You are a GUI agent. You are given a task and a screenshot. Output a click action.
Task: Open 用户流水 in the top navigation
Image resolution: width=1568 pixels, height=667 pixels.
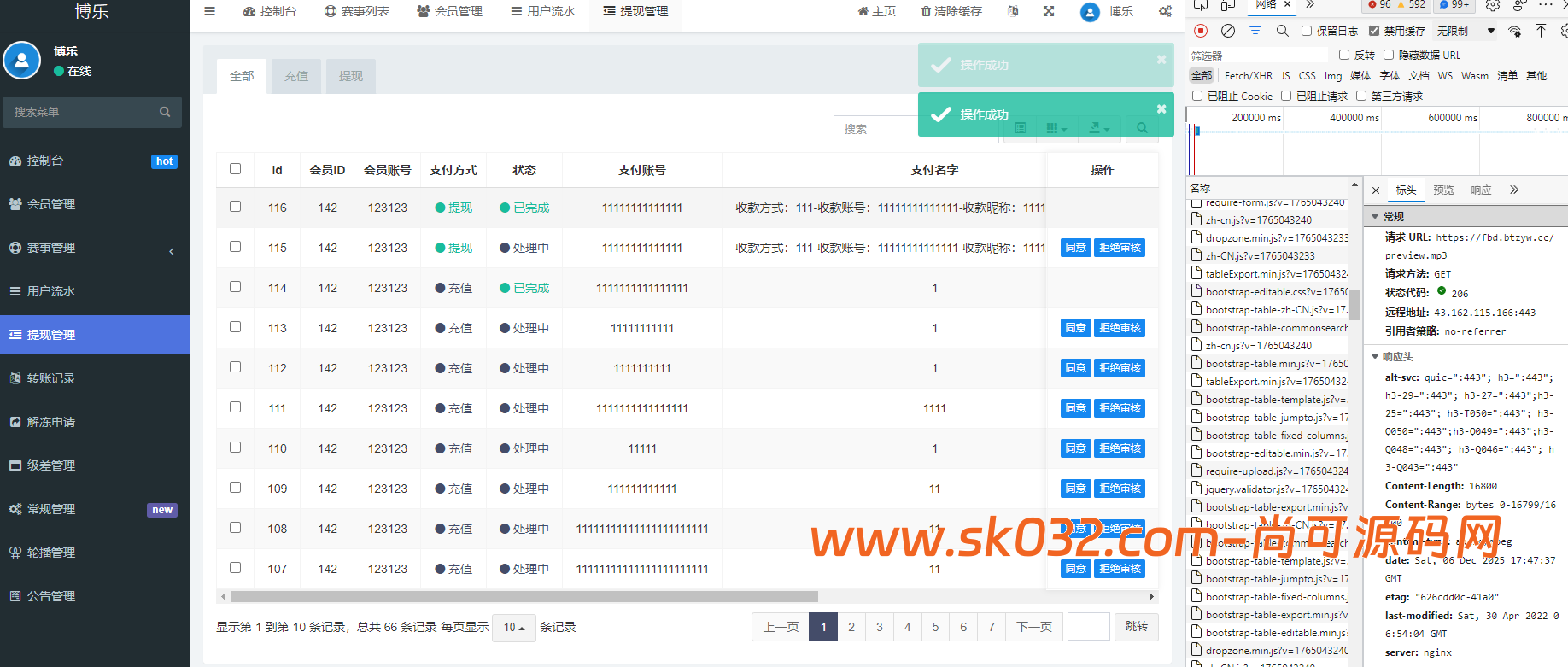tap(543, 11)
